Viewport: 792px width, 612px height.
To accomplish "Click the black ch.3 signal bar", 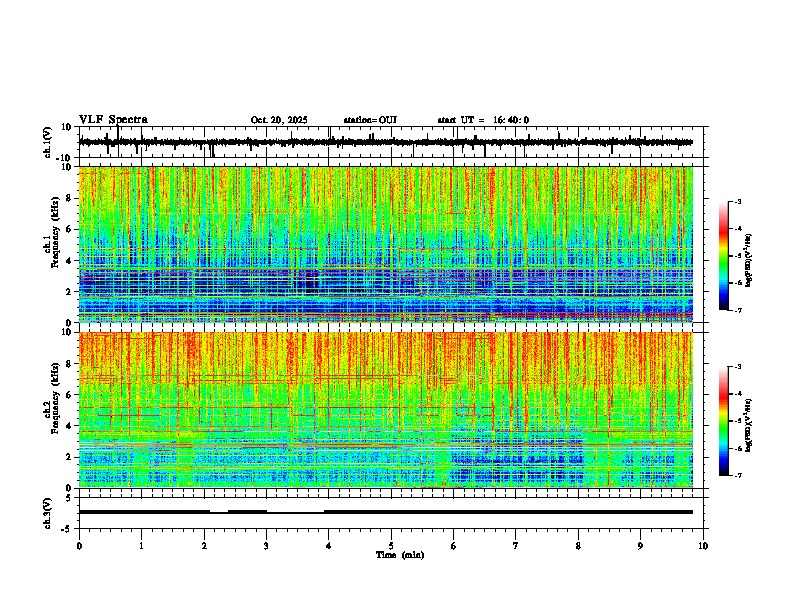I will [x=385, y=512].
